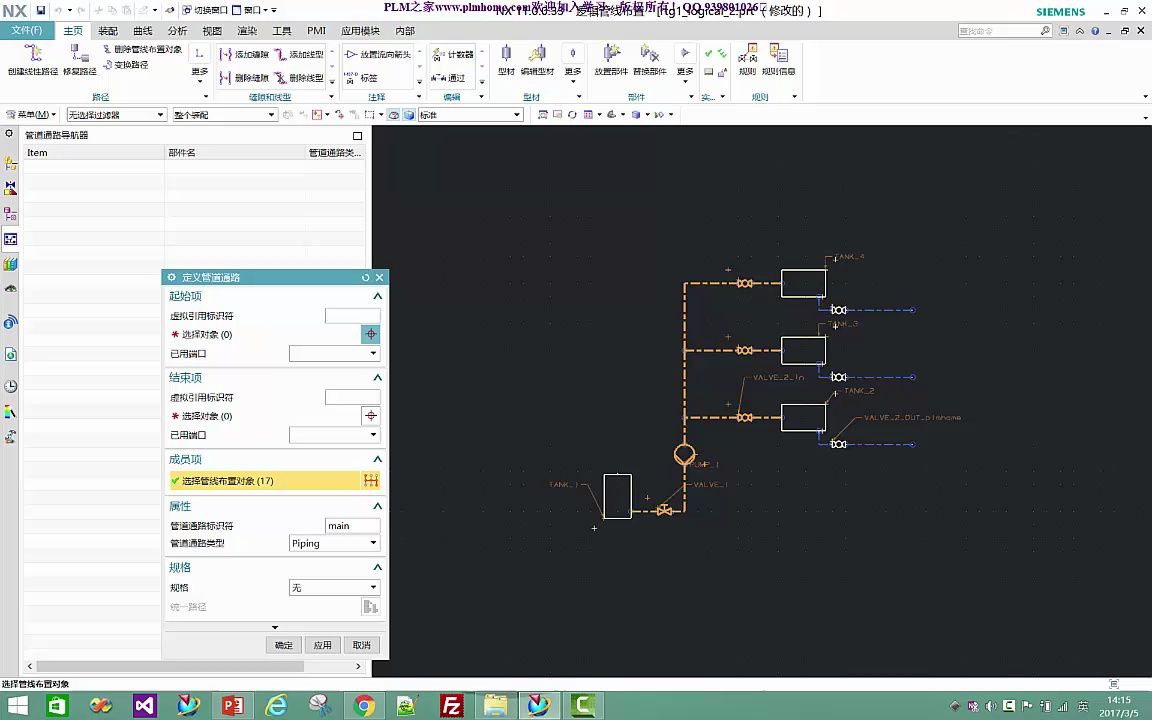Switch to the 装配 ribbon tab
The width and height of the screenshot is (1152, 720).
pyautogui.click(x=107, y=31)
